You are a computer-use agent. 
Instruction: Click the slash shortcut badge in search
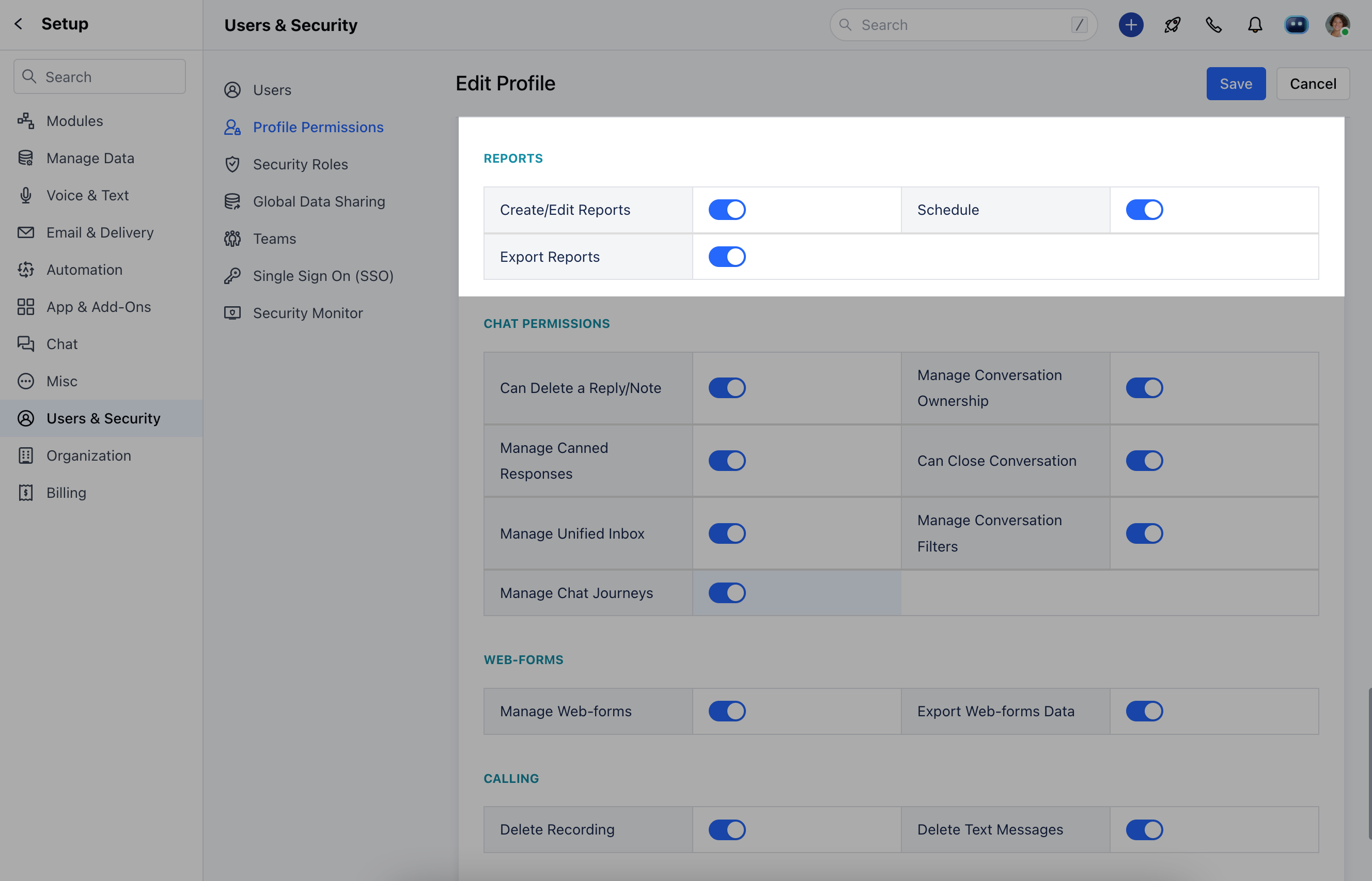(x=1079, y=25)
